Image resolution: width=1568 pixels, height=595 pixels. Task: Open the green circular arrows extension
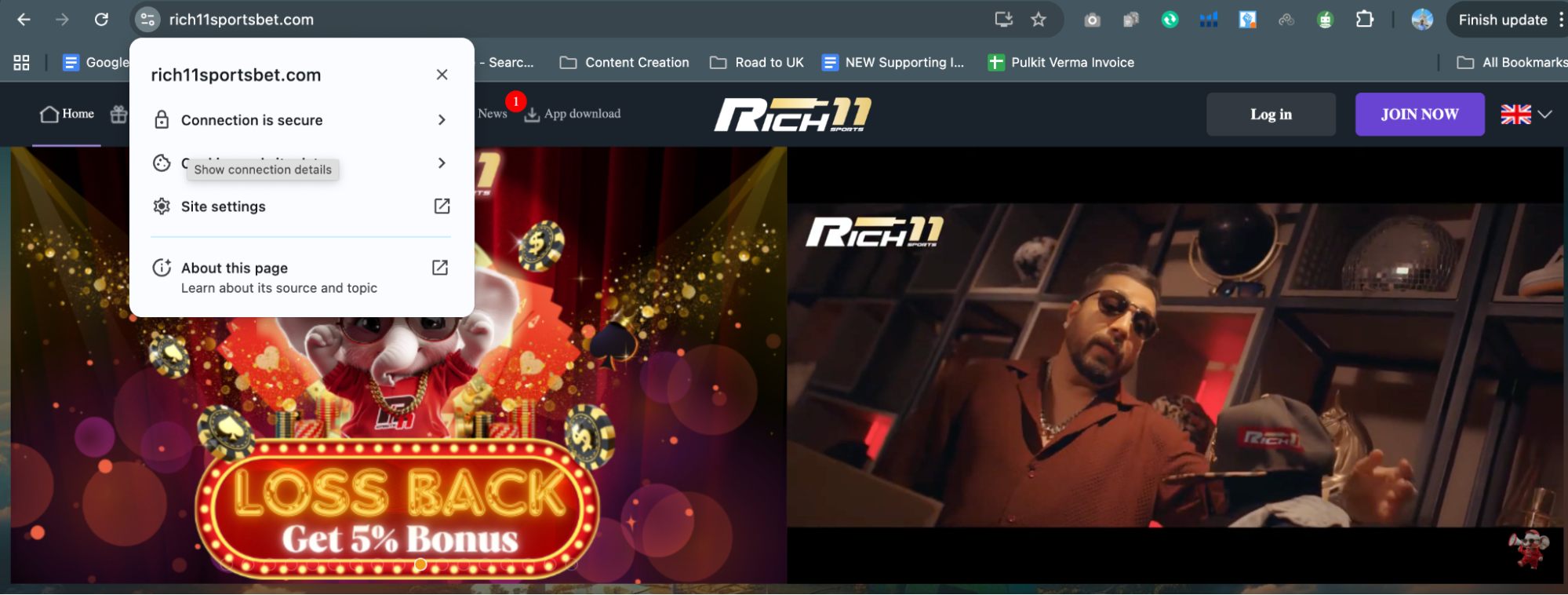click(x=1170, y=20)
